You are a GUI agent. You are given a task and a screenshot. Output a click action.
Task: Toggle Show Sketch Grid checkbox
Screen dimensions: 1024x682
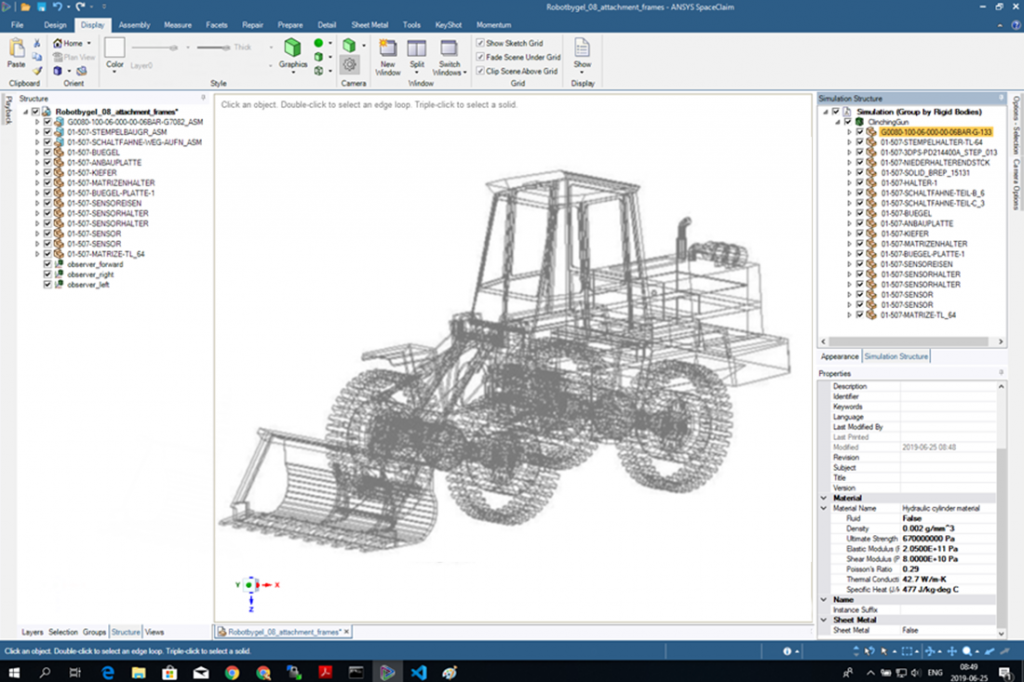(481, 43)
